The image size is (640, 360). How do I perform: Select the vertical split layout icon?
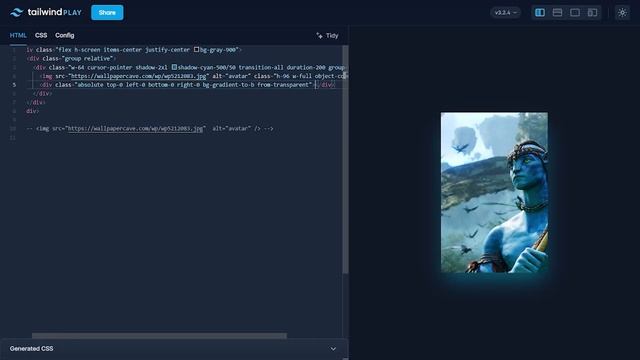pos(540,13)
